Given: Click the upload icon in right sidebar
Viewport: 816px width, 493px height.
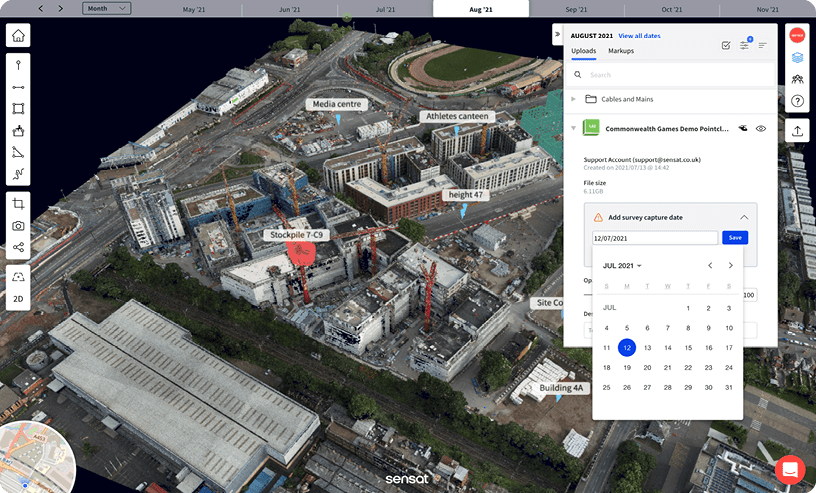Looking at the screenshot, I should pos(797,130).
